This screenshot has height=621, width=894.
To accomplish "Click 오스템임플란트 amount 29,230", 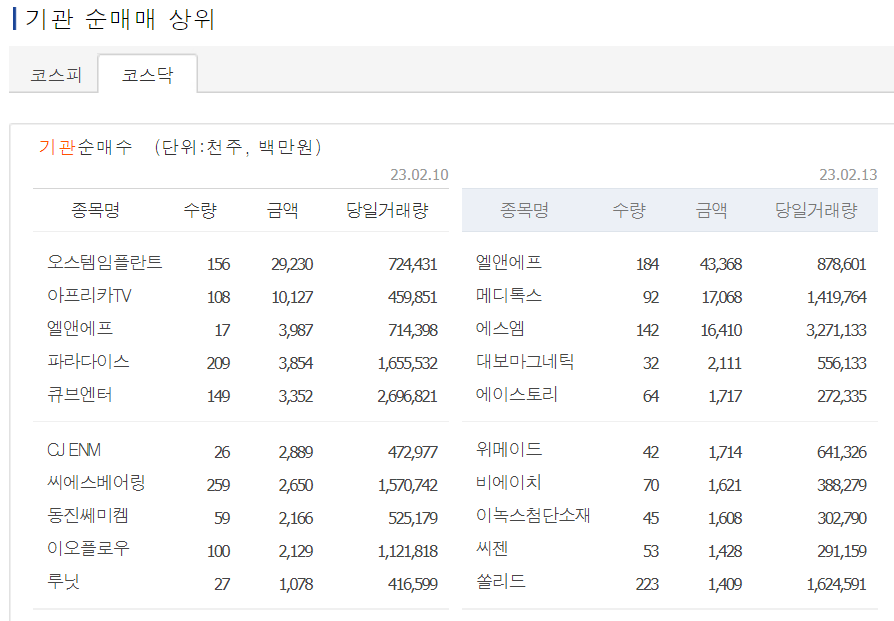I will 292,265.
